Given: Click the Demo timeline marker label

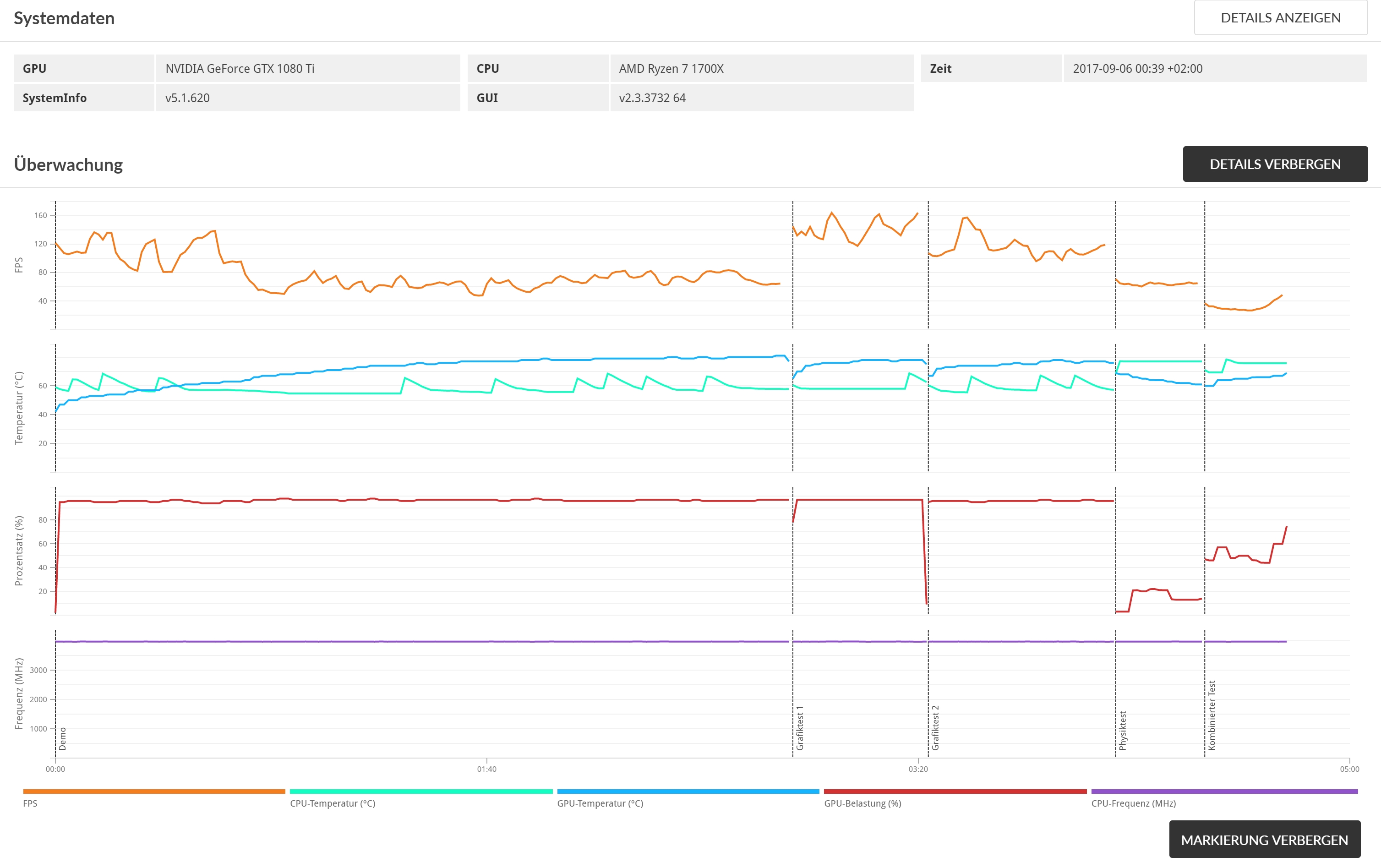Looking at the screenshot, I should pos(62,738).
